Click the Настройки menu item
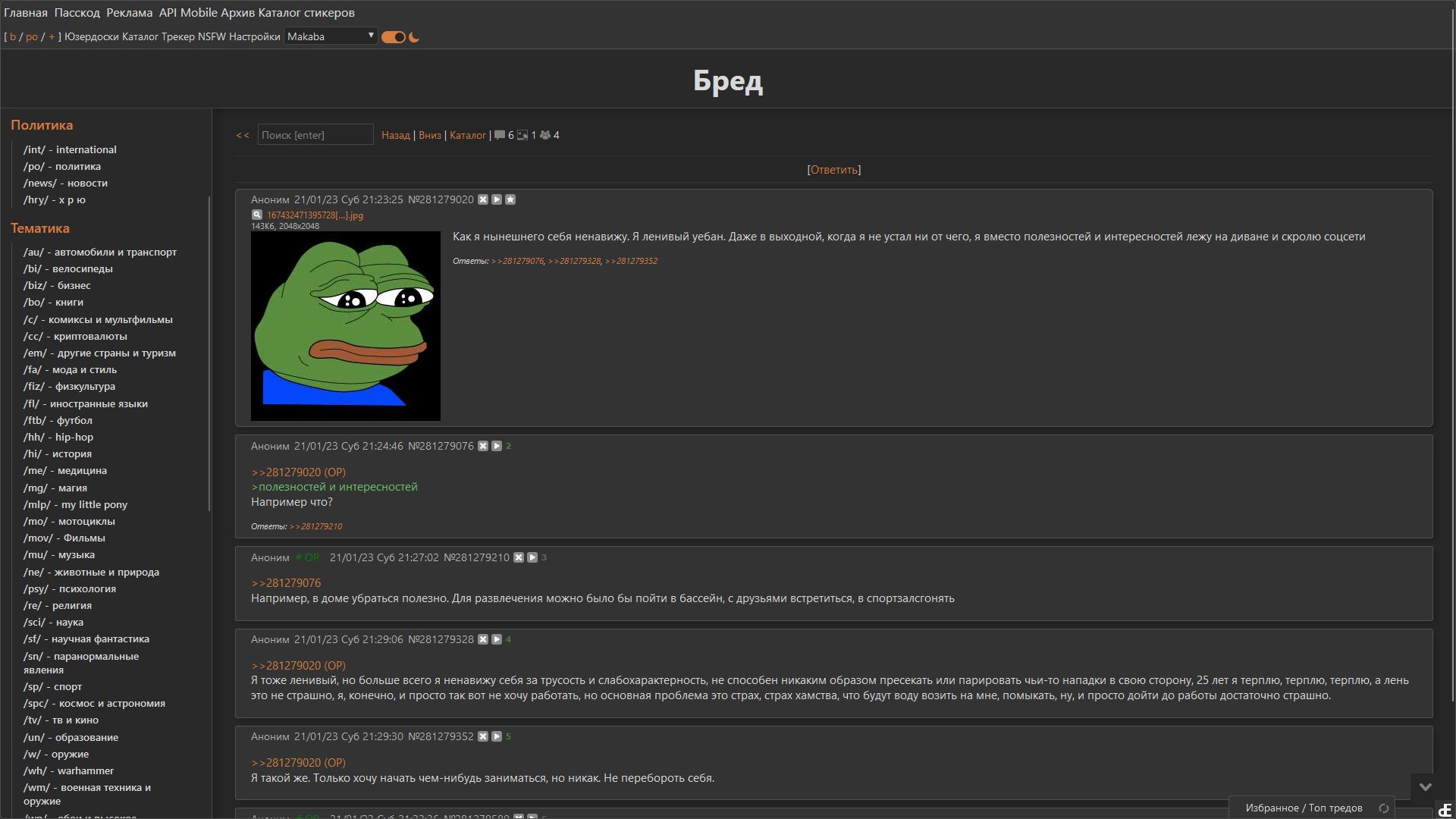This screenshot has height=819, width=1456. [x=255, y=37]
